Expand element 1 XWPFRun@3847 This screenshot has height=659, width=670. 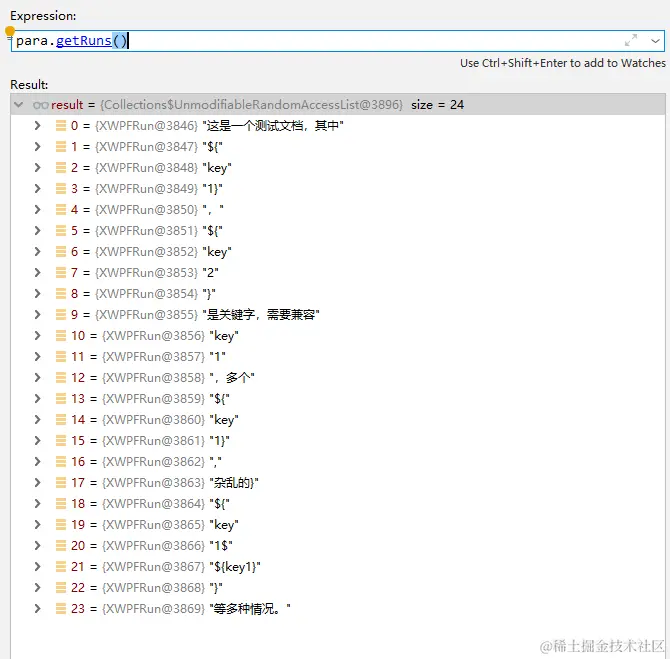coord(38,146)
